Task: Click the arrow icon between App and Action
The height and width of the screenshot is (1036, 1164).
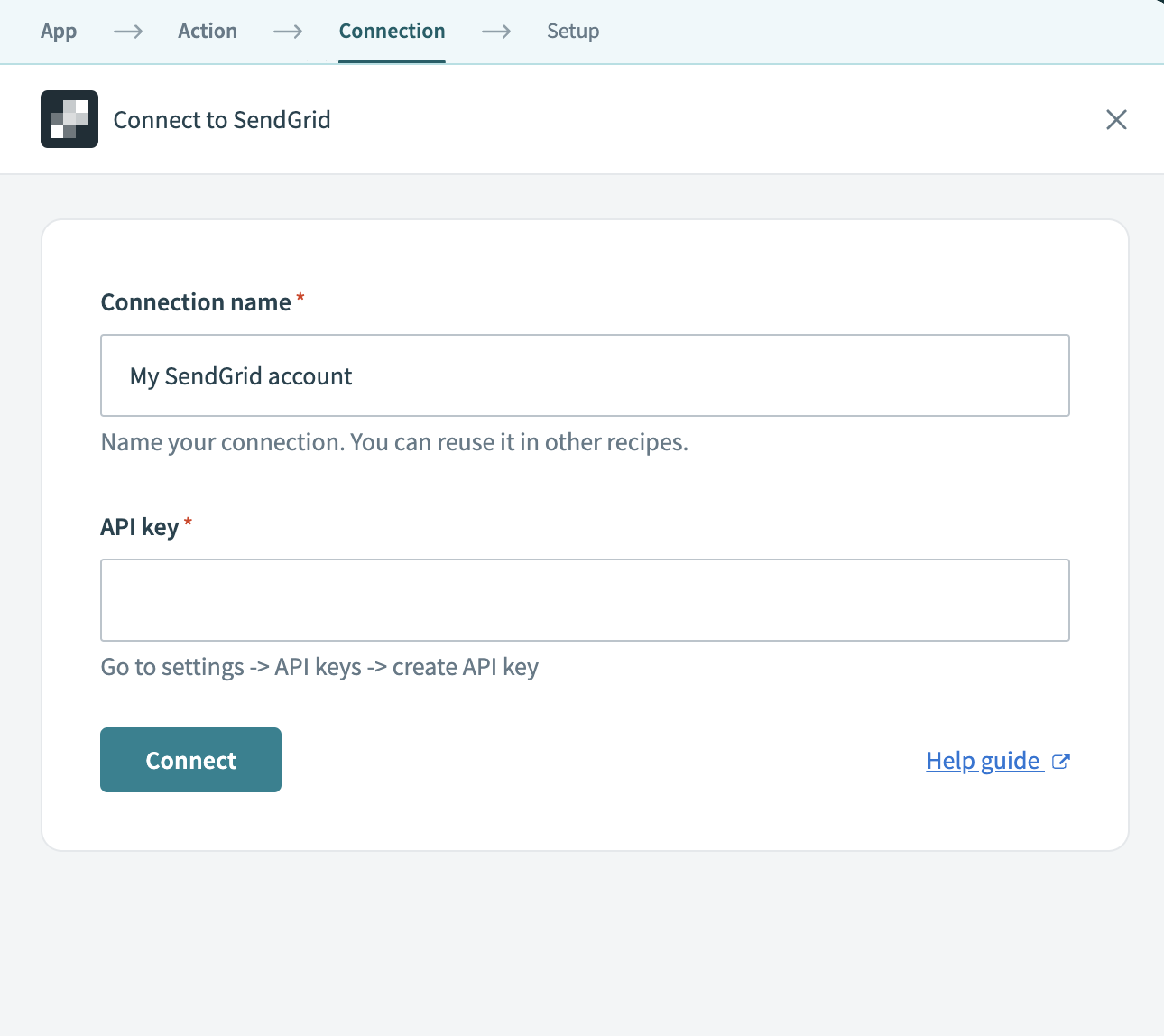Action: click(x=127, y=32)
